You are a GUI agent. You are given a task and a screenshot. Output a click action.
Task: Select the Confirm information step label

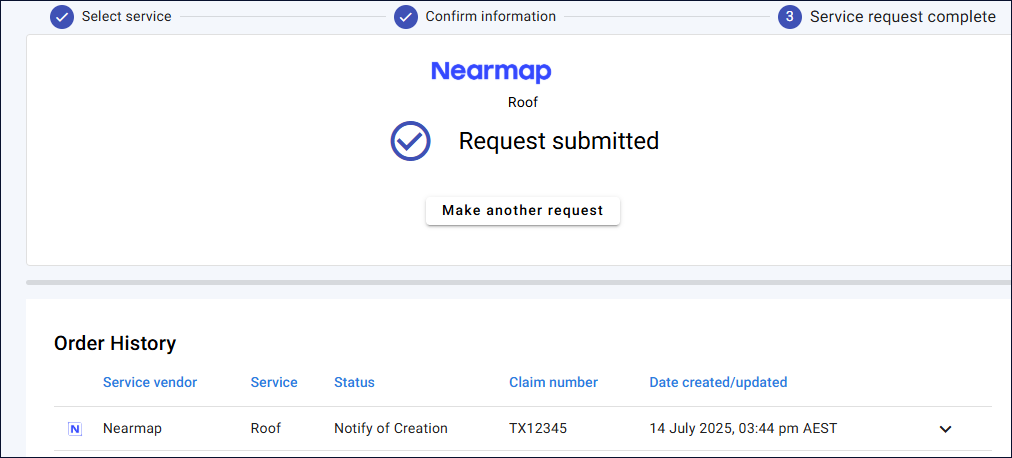491,17
